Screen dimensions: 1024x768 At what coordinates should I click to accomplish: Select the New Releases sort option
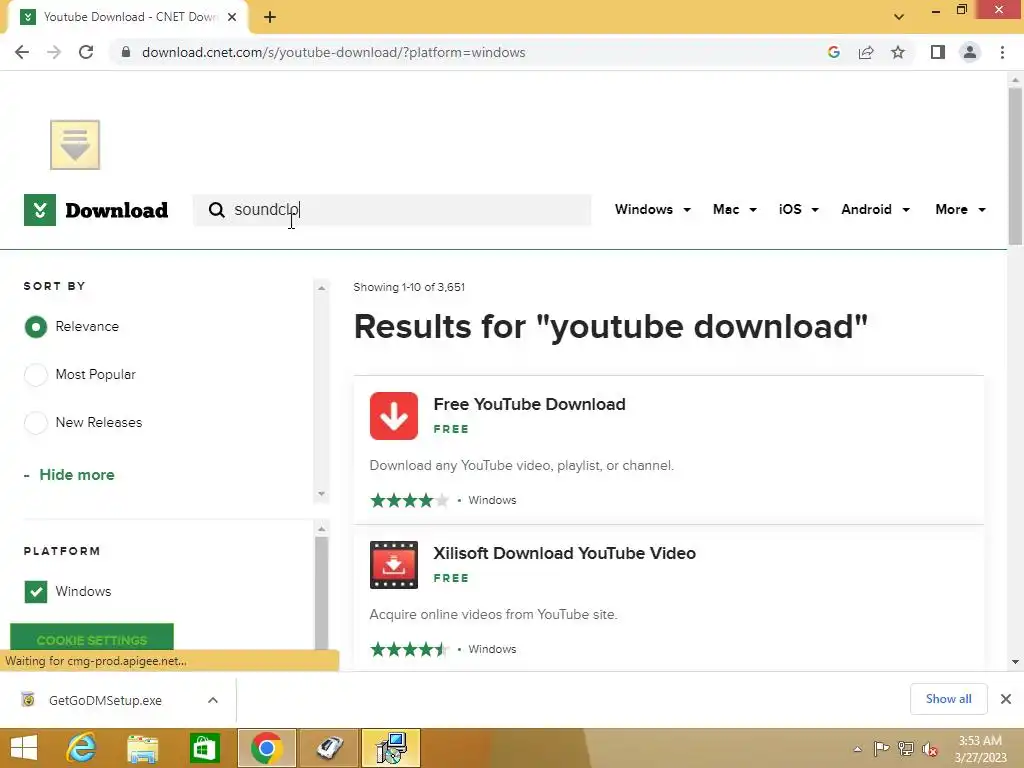[x=36, y=423]
